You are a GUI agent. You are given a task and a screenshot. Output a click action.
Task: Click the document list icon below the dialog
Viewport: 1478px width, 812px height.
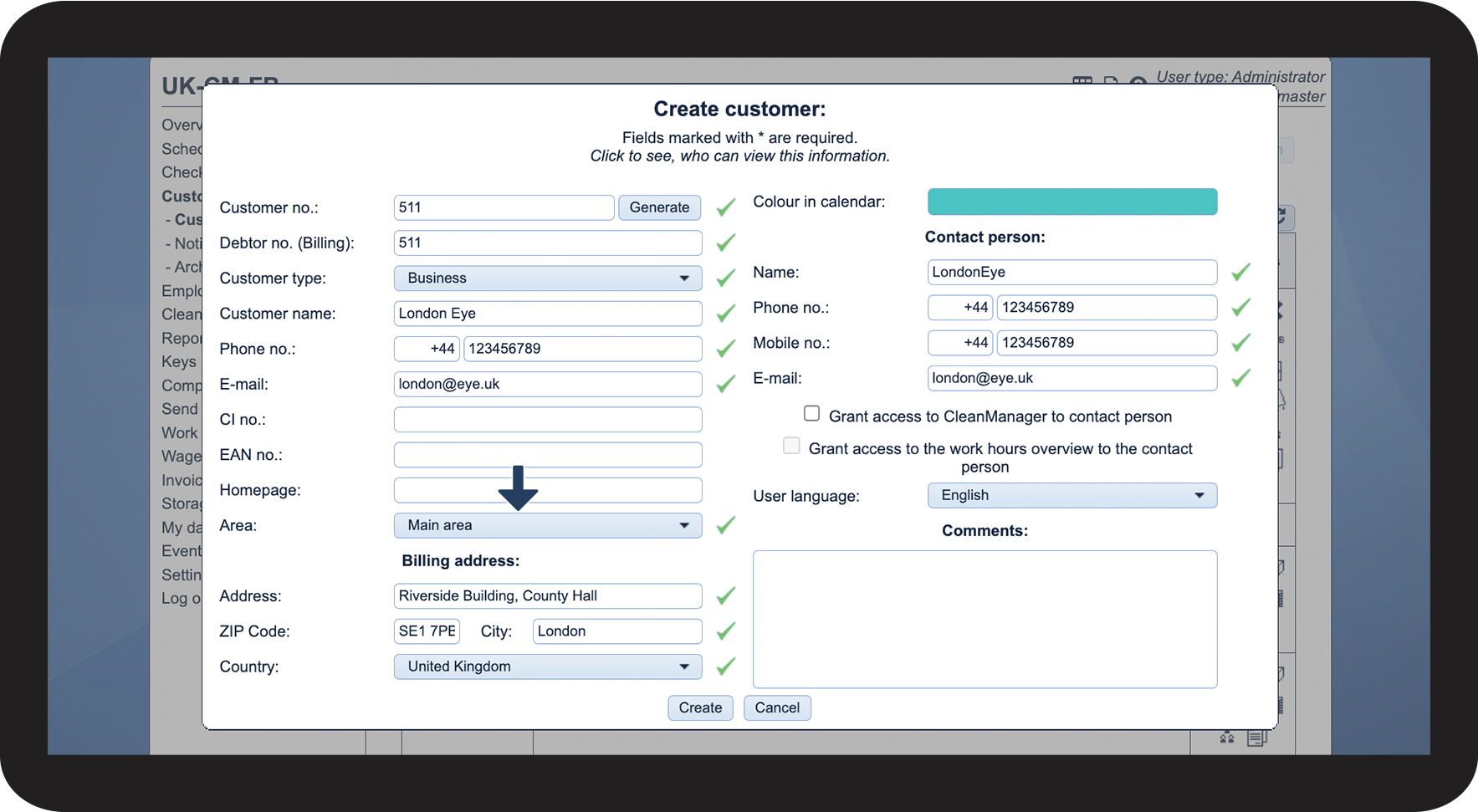click(1256, 738)
